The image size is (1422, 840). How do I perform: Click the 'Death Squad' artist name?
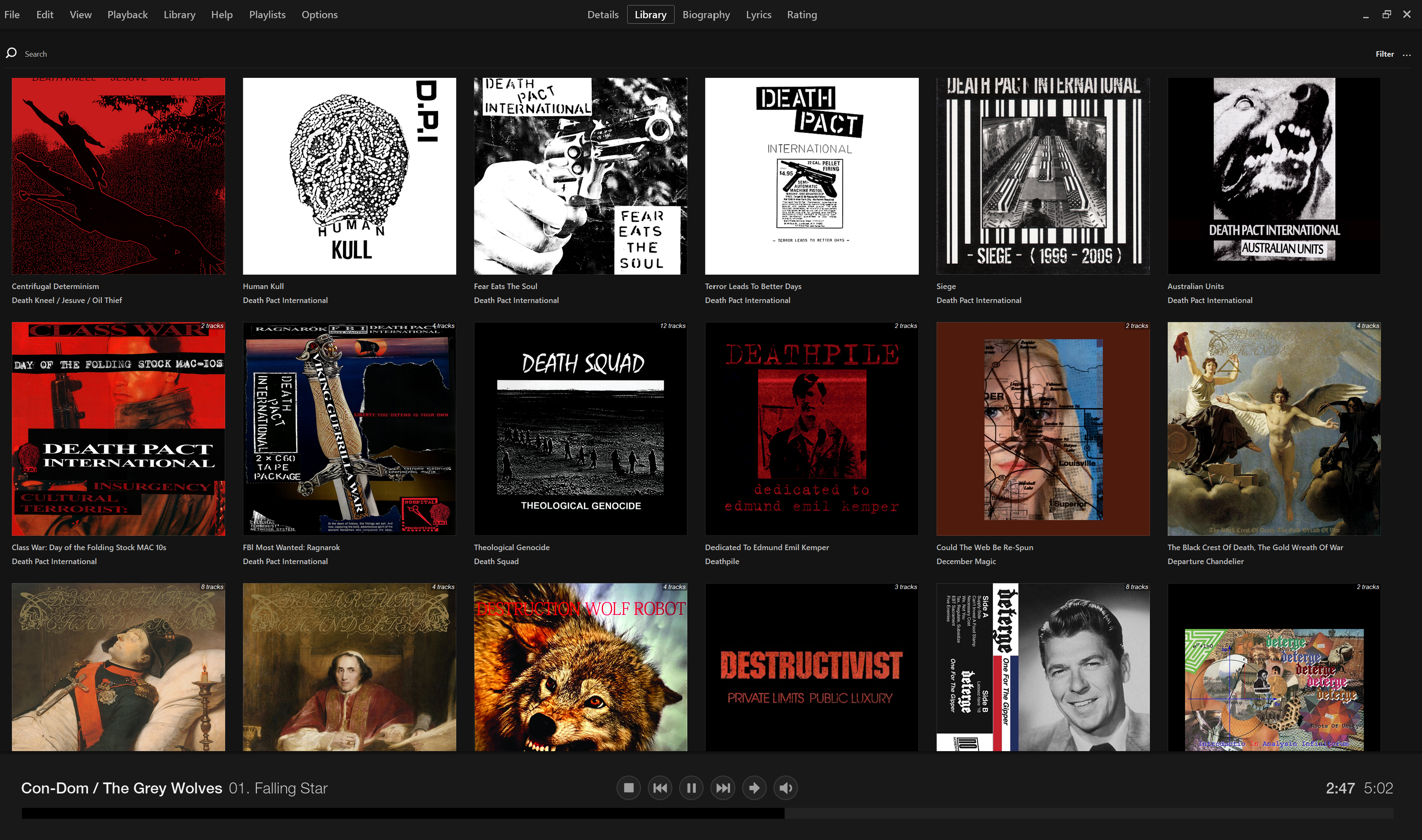click(x=496, y=562)
